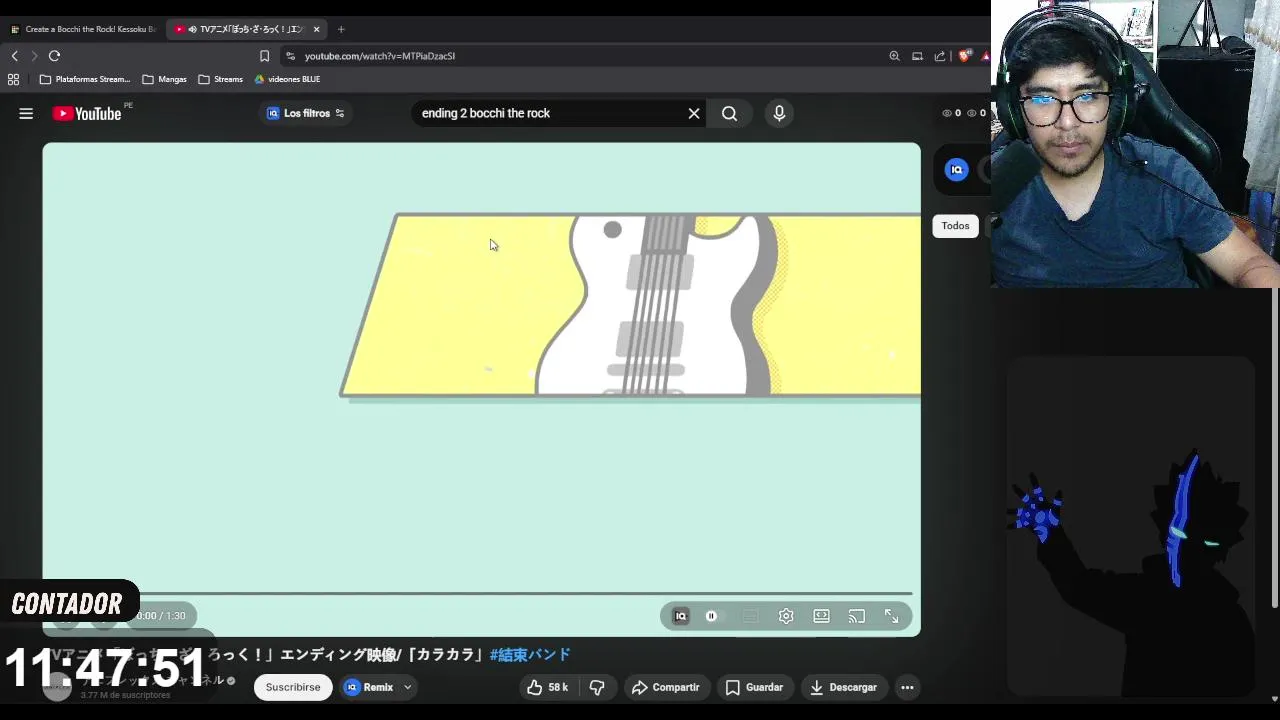Open a new browser tab
The width and height of the screenshot is (1280, 720).
[341, 29]
